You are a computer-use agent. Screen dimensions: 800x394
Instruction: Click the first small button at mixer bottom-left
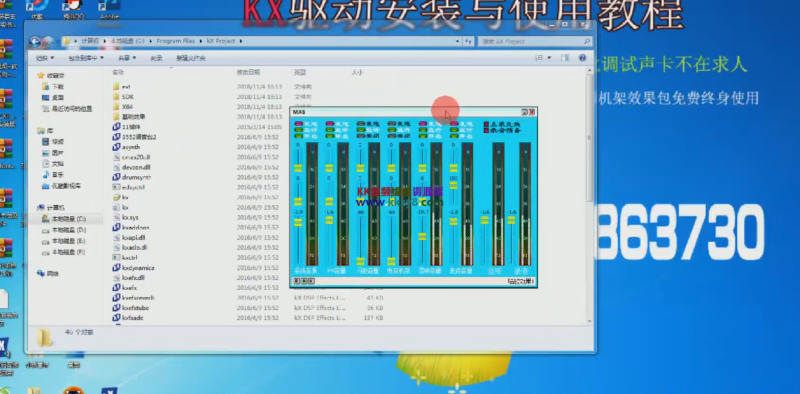click(x=297, y=281)
